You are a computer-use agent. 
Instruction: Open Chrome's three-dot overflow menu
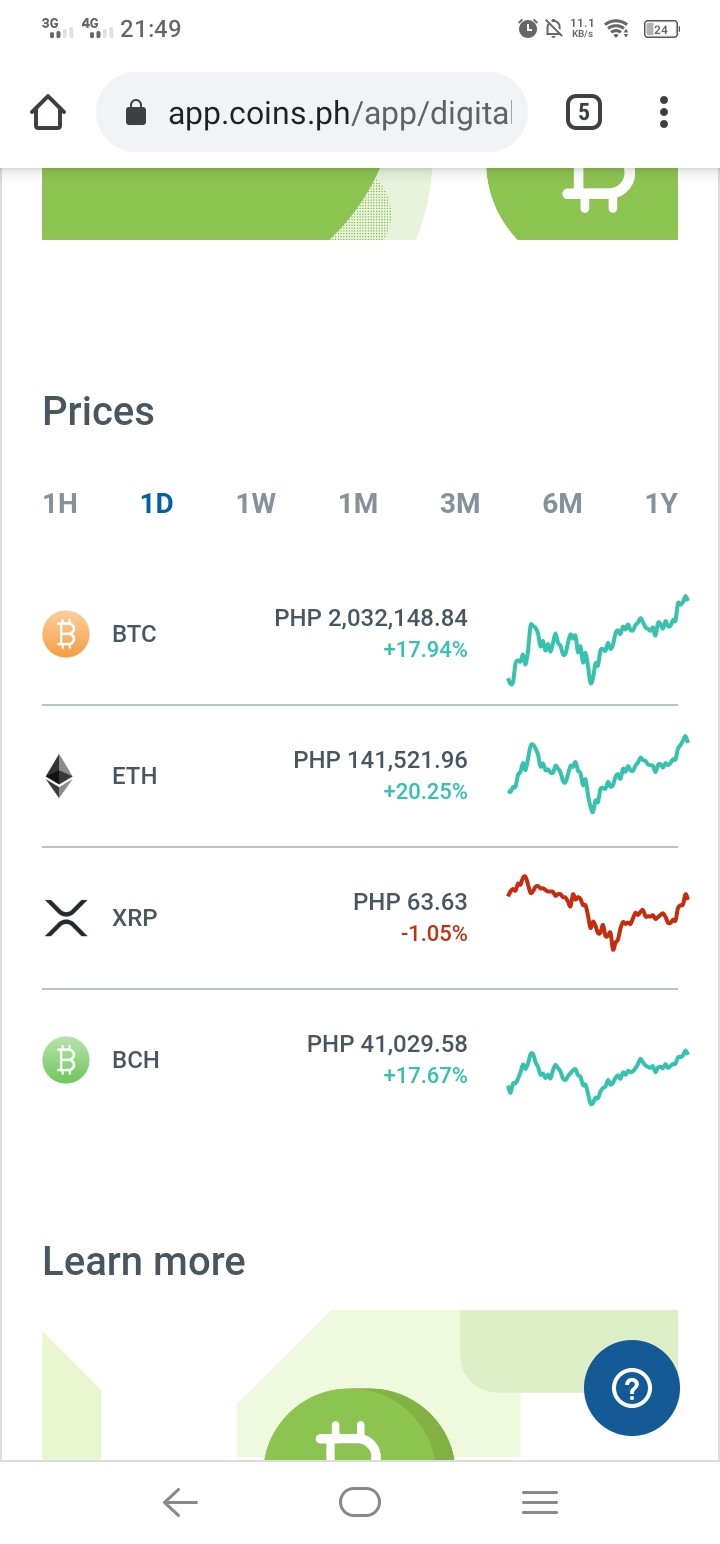664,112
